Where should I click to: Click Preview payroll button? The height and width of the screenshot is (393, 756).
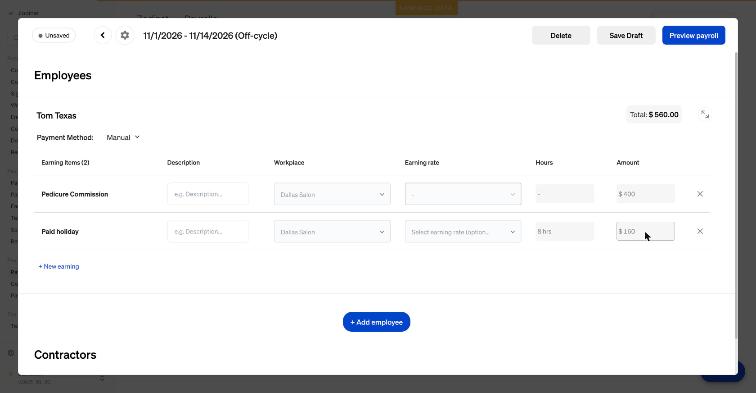click(x=693, y=36)
